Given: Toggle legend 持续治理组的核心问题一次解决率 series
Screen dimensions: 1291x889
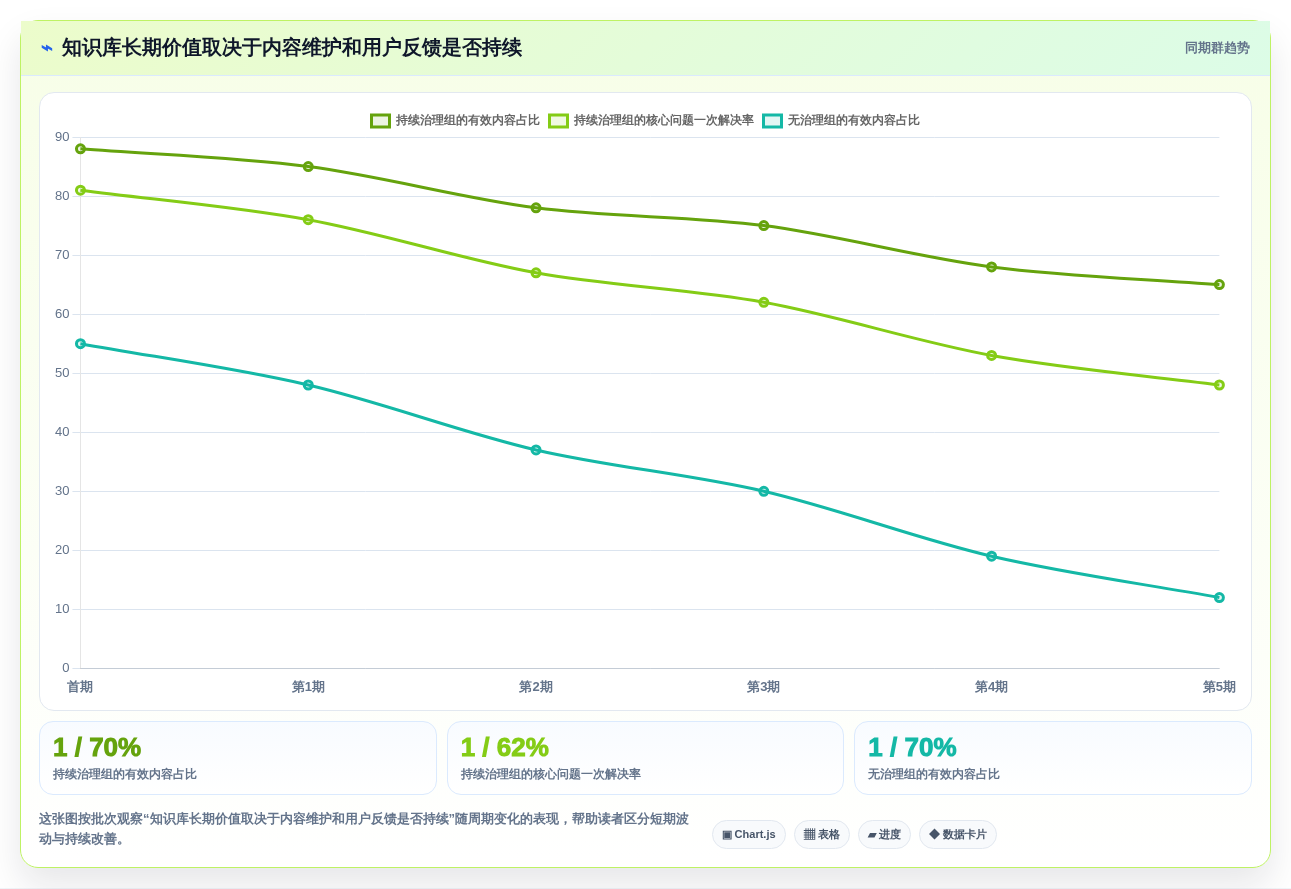Looking at the screenshot, I should [x=651, y=120].
